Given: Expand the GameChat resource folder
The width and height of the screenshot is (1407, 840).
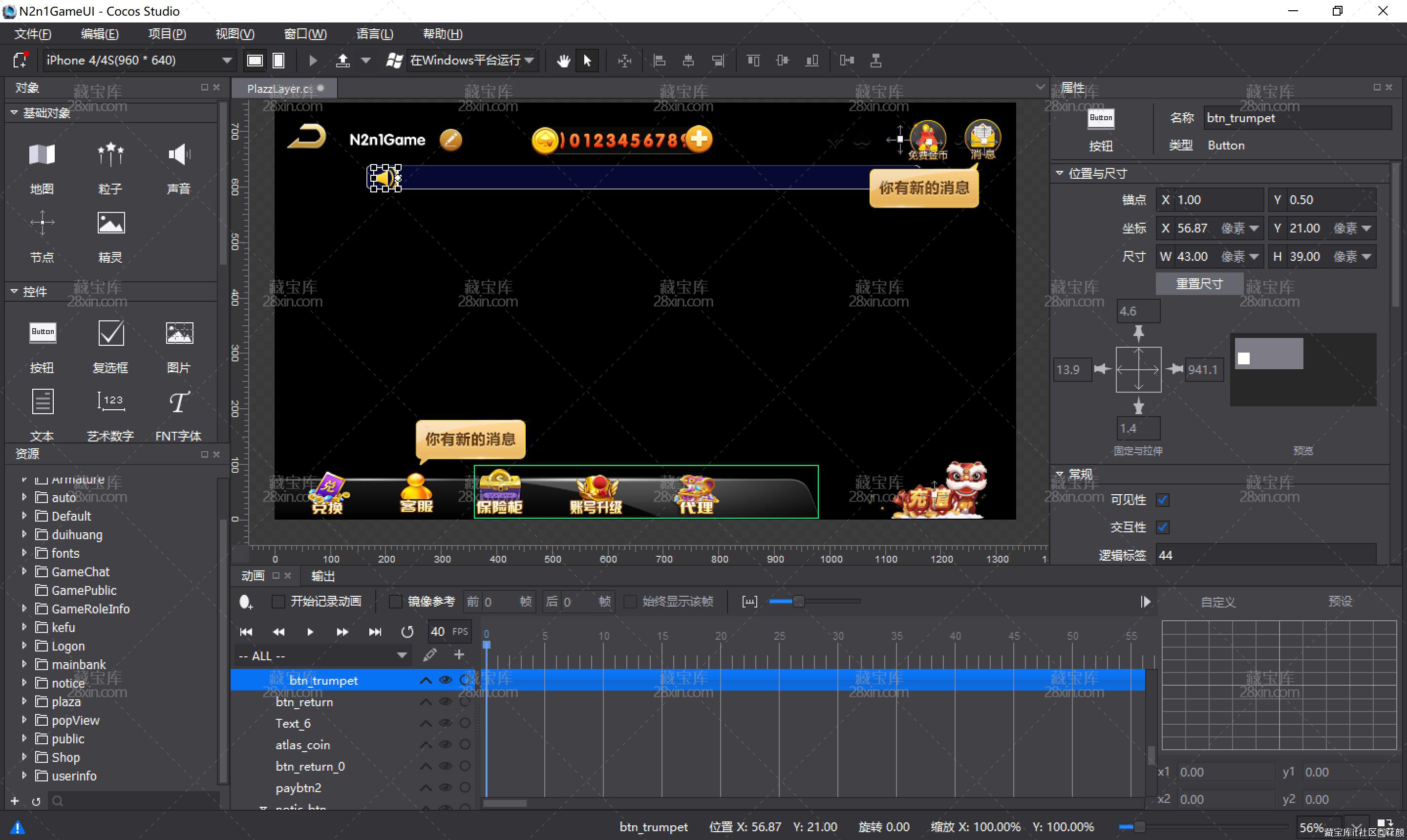Looking at the screenshot, I should pyautogui.click(x=24, y=572).
